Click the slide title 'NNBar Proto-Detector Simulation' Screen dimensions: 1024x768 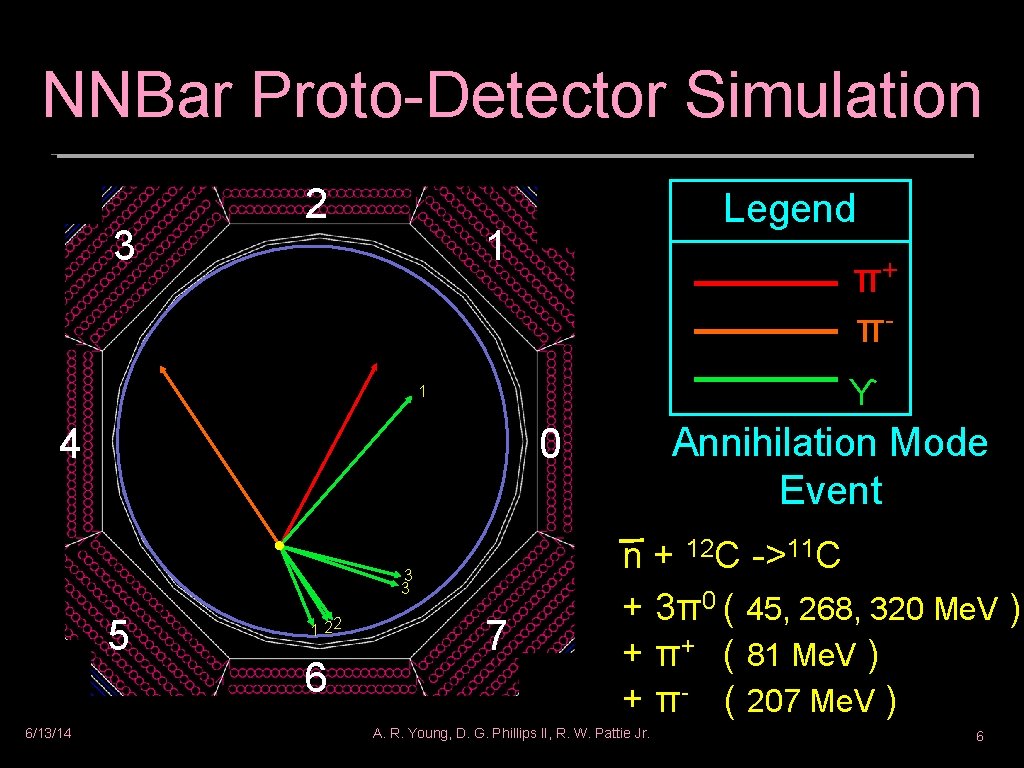click(512, 93)
